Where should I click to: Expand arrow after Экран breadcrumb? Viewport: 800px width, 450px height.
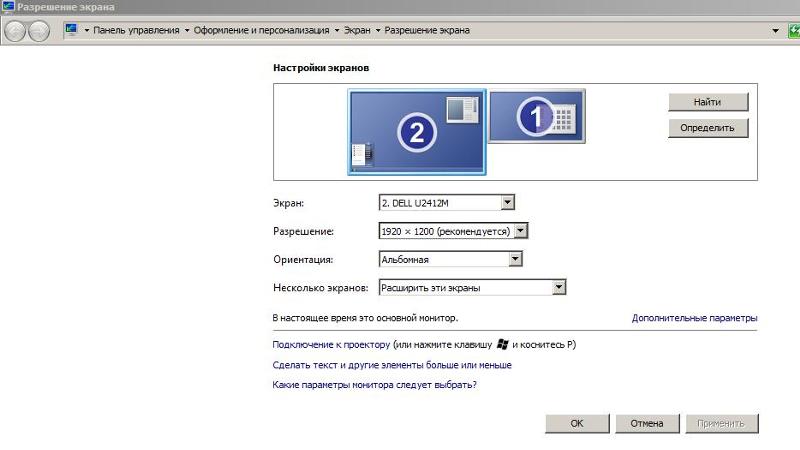[x=378, y=31]
